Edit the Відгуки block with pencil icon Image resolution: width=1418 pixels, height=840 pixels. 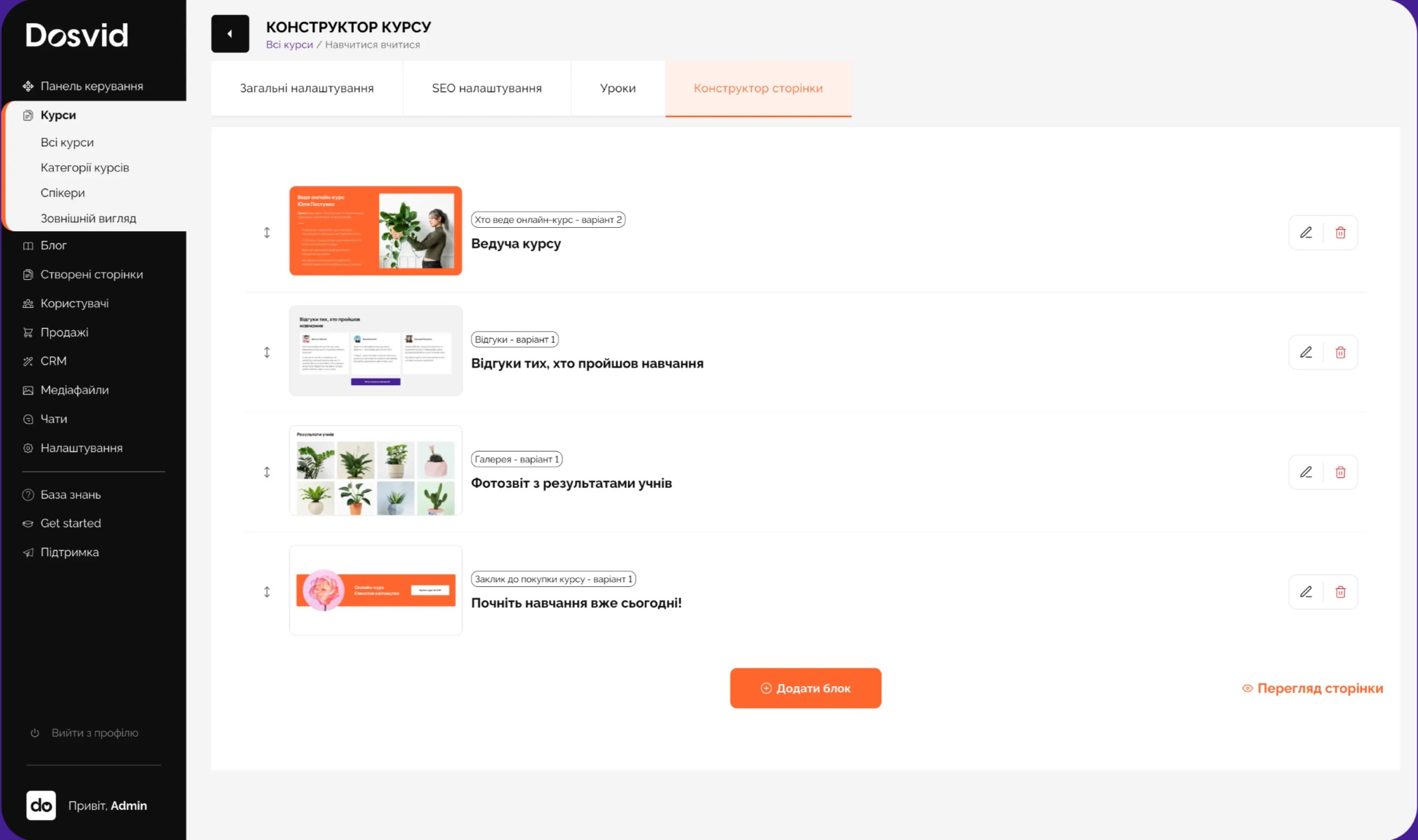1306,352
